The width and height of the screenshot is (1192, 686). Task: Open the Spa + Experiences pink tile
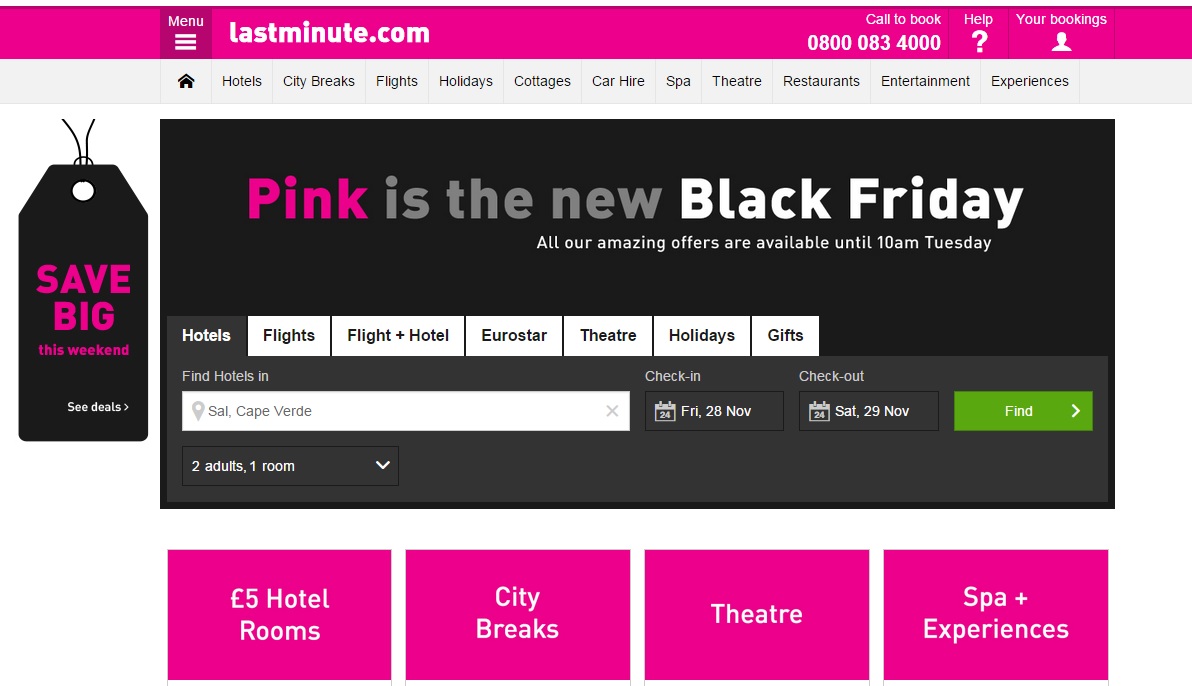point(995,615)
